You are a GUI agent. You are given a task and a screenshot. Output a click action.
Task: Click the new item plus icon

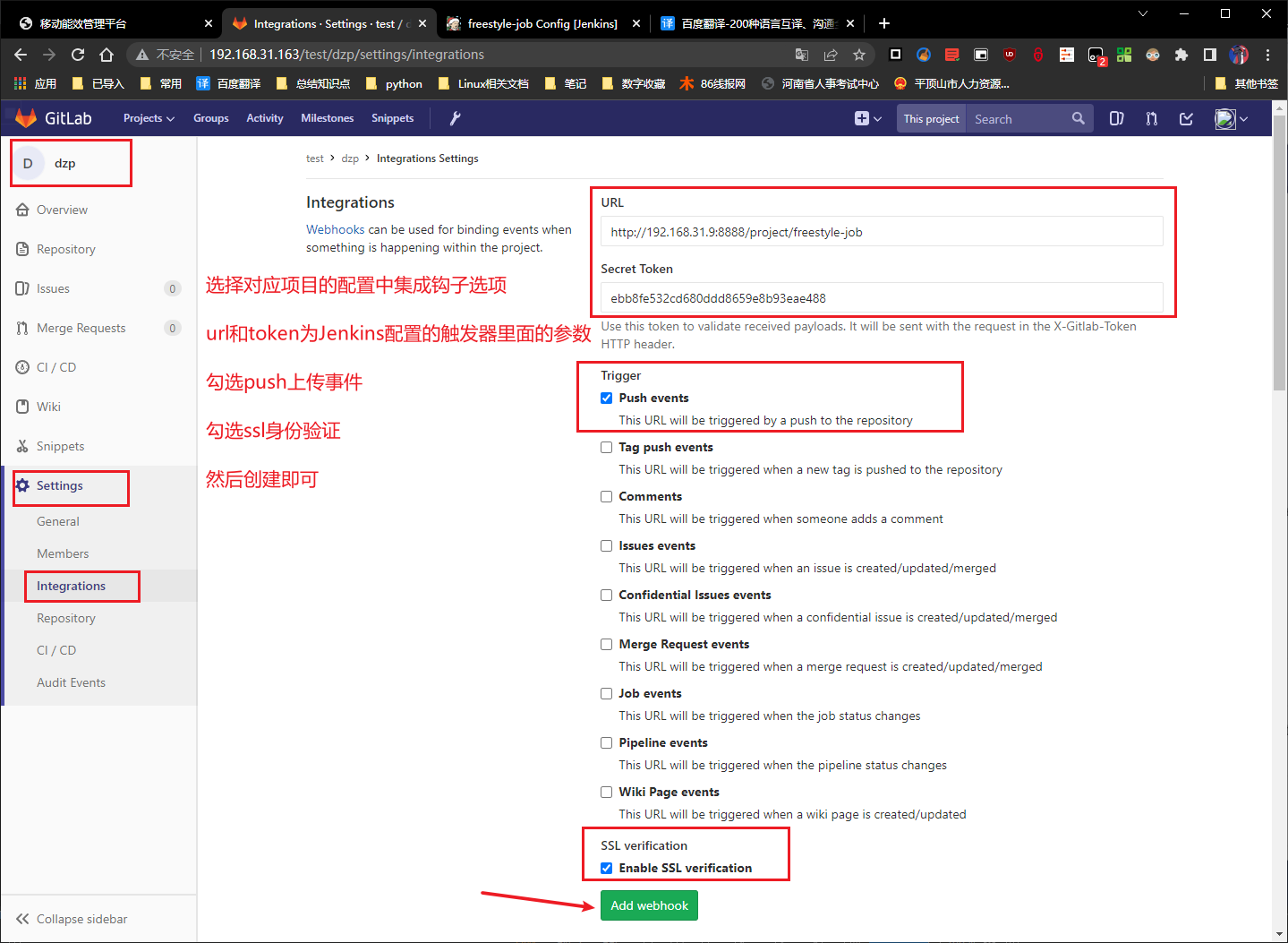click(x=861, y=118)
